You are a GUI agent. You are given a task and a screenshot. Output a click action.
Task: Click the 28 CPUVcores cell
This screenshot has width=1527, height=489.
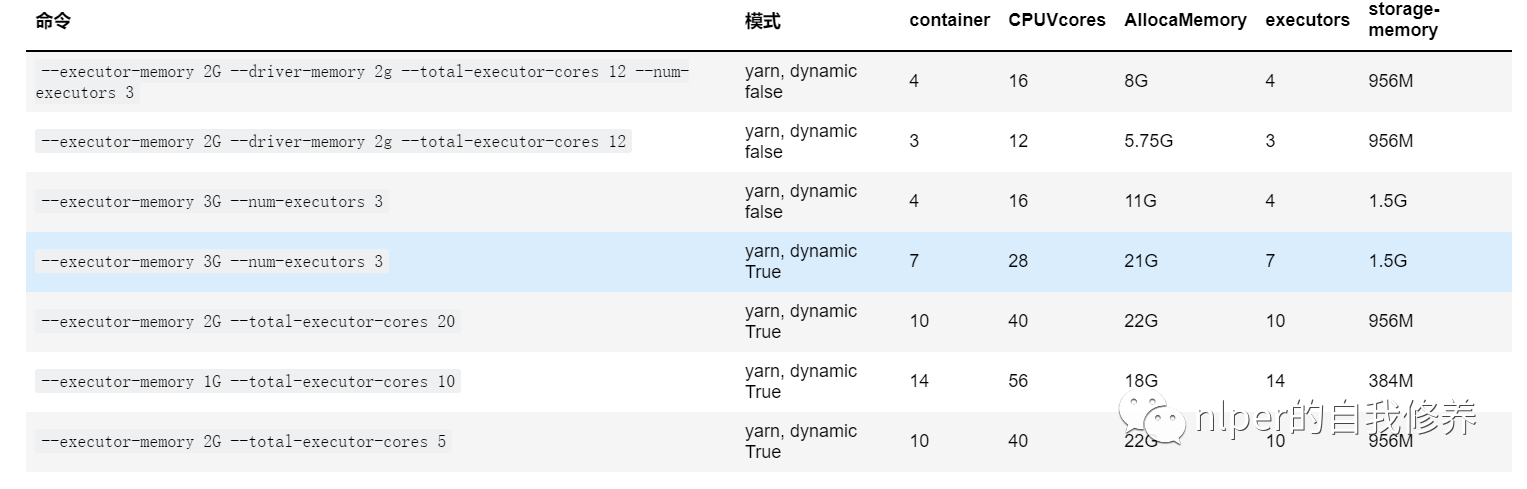[1018, 261]
